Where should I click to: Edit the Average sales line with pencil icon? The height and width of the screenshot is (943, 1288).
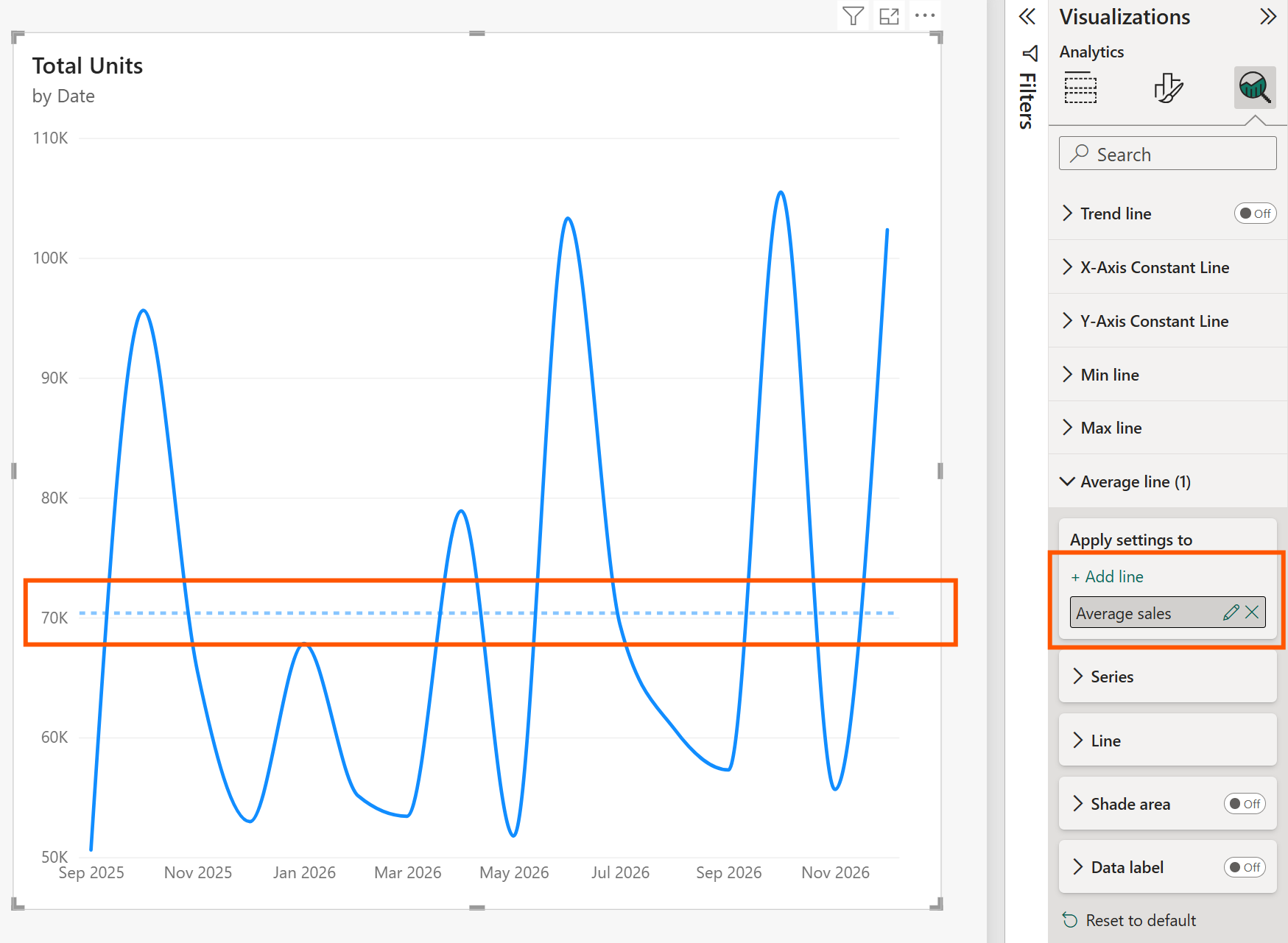1231,612
